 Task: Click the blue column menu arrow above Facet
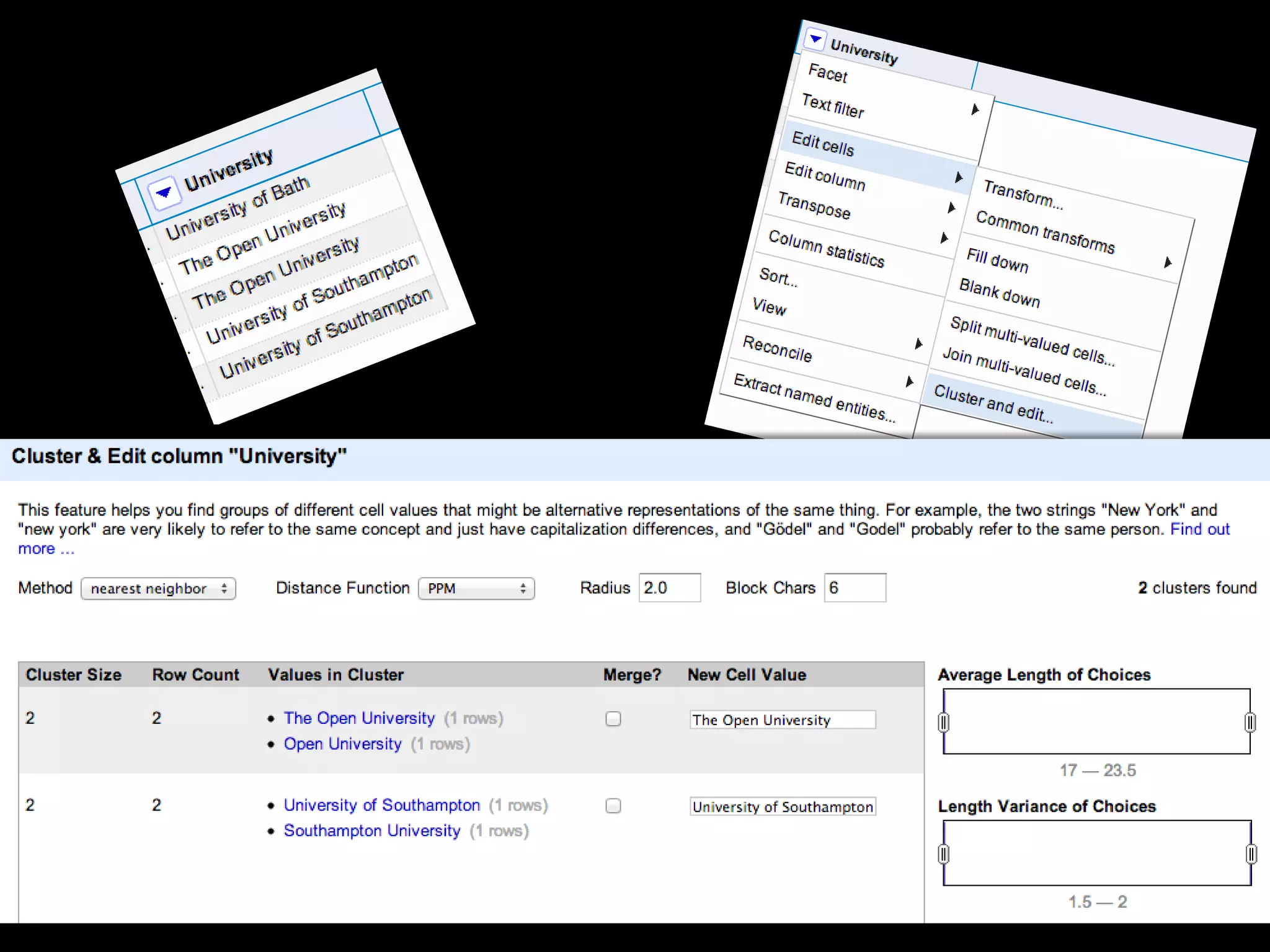tap(815, 40)
